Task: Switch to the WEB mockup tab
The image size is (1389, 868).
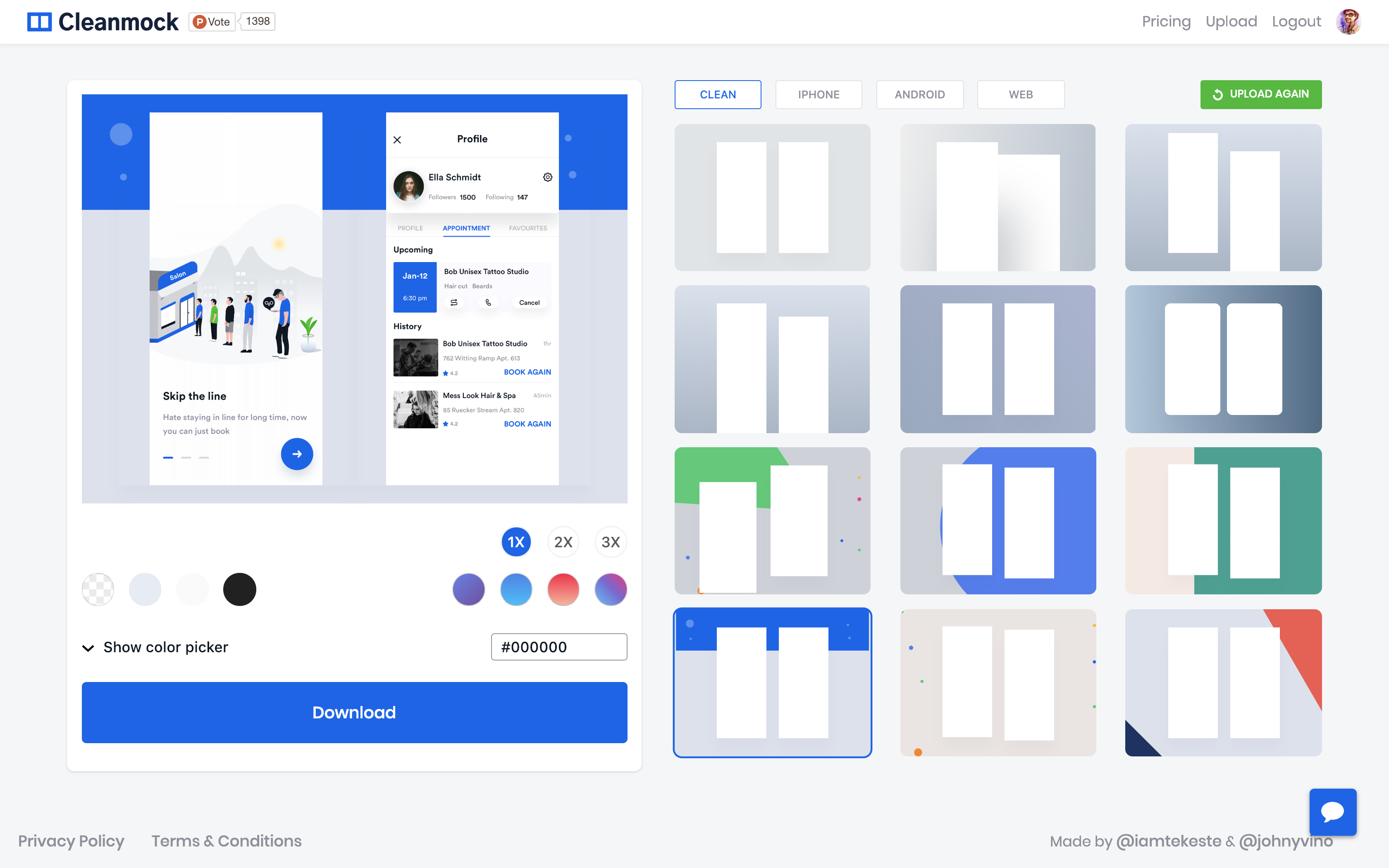Action: point(1021,94)
